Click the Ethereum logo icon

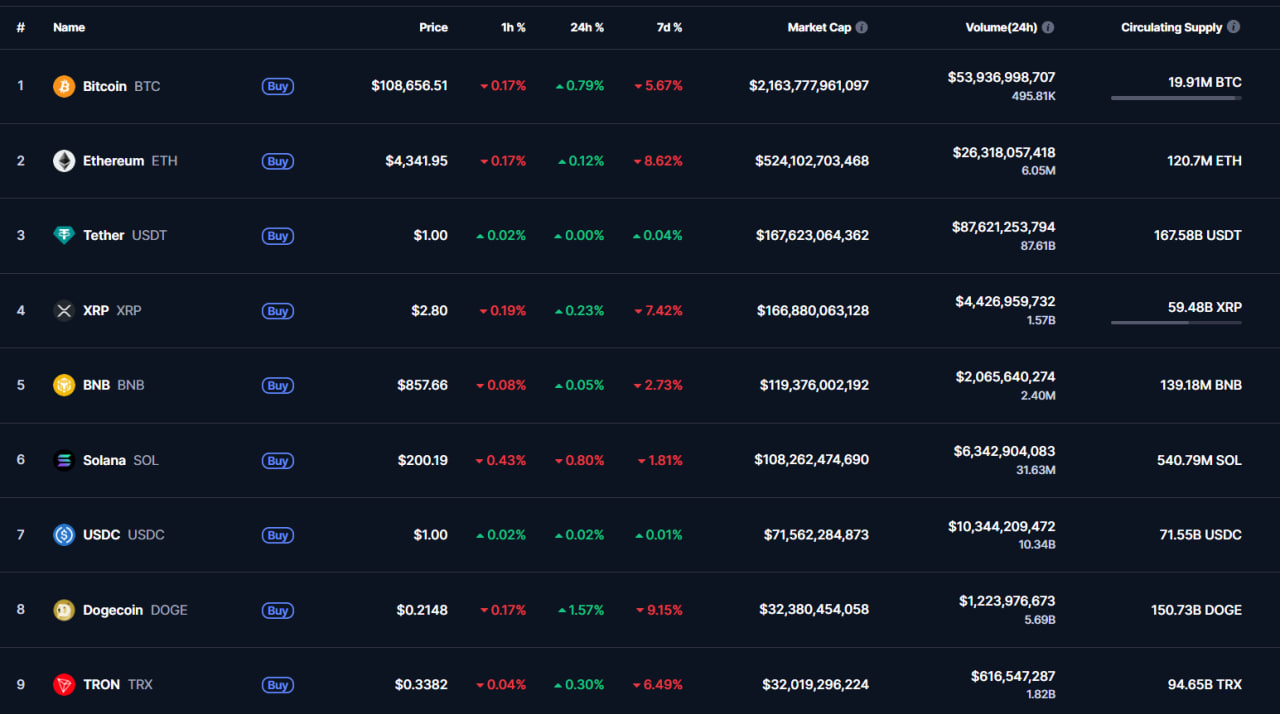(x=64, y=161)
